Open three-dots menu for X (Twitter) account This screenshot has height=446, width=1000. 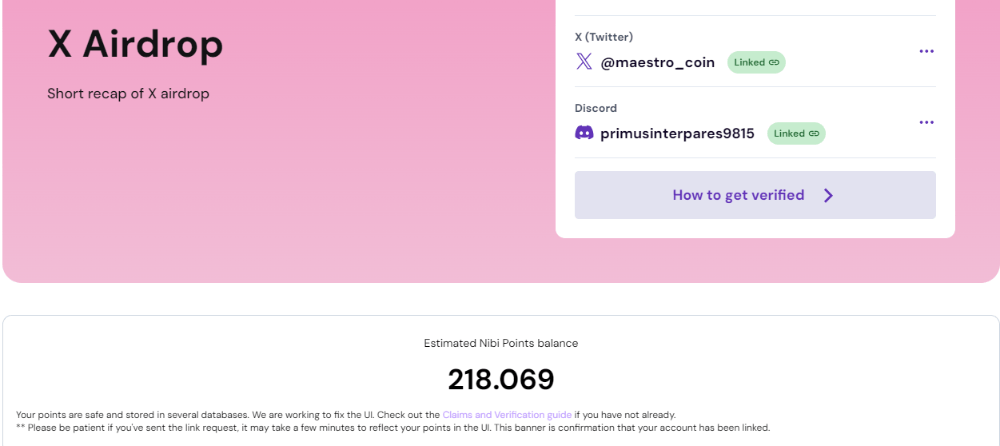(926, 51)
